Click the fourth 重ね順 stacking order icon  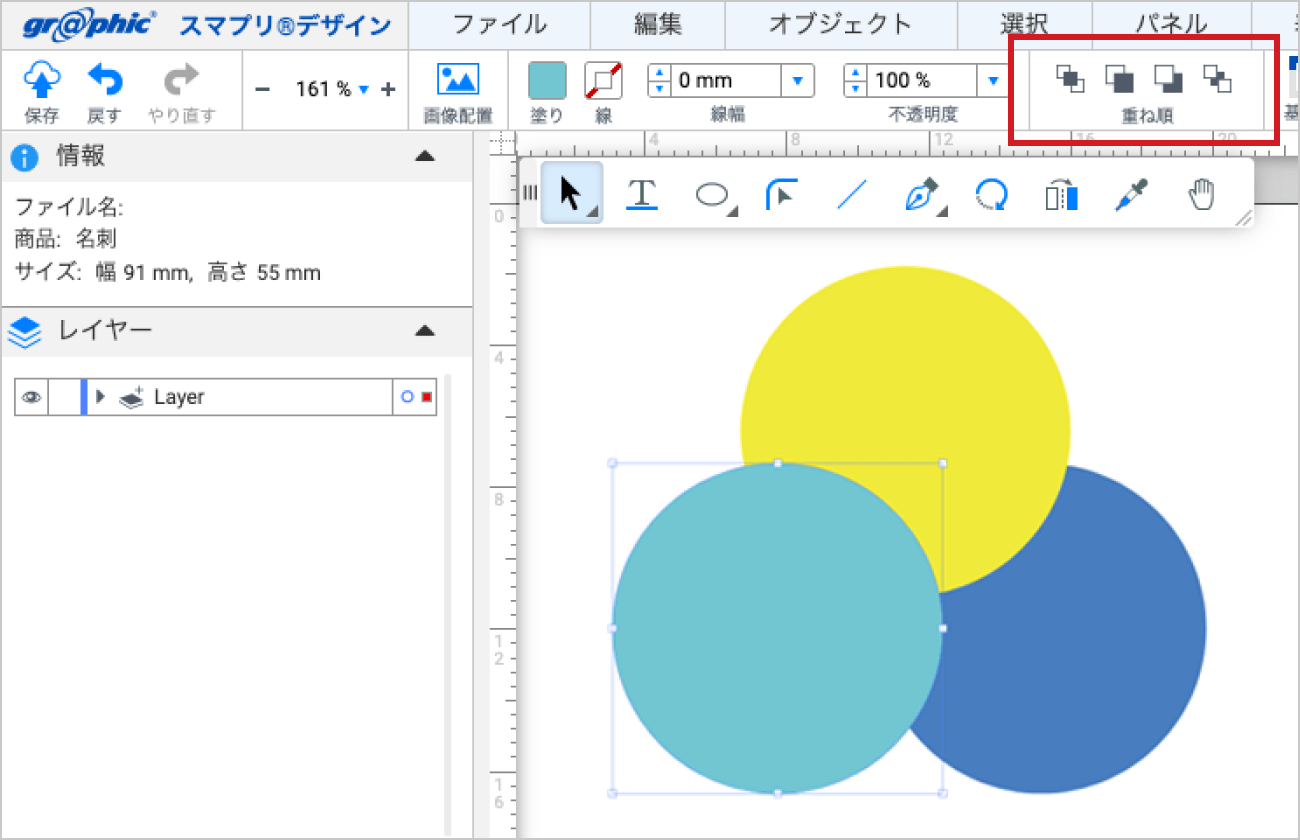tap(1217, 78)
